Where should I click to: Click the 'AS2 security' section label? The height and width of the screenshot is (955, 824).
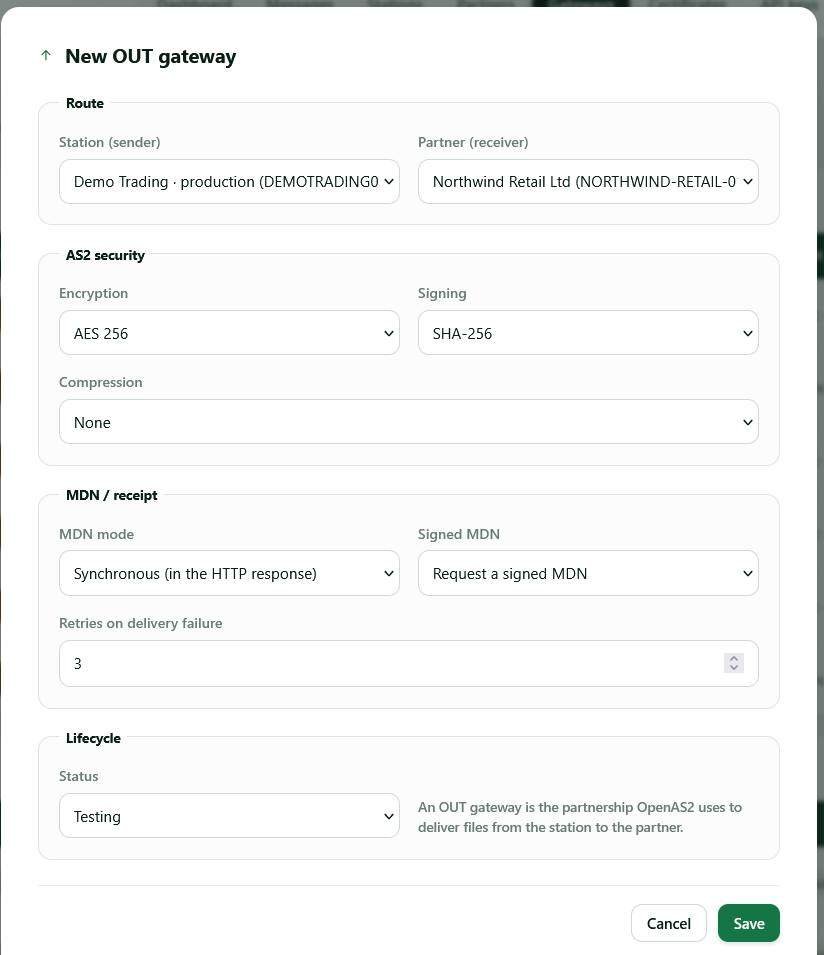point(105,255)
